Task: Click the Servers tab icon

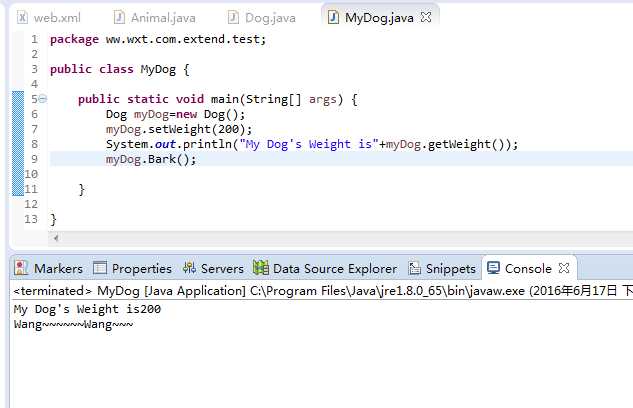Action: (189, 268)
